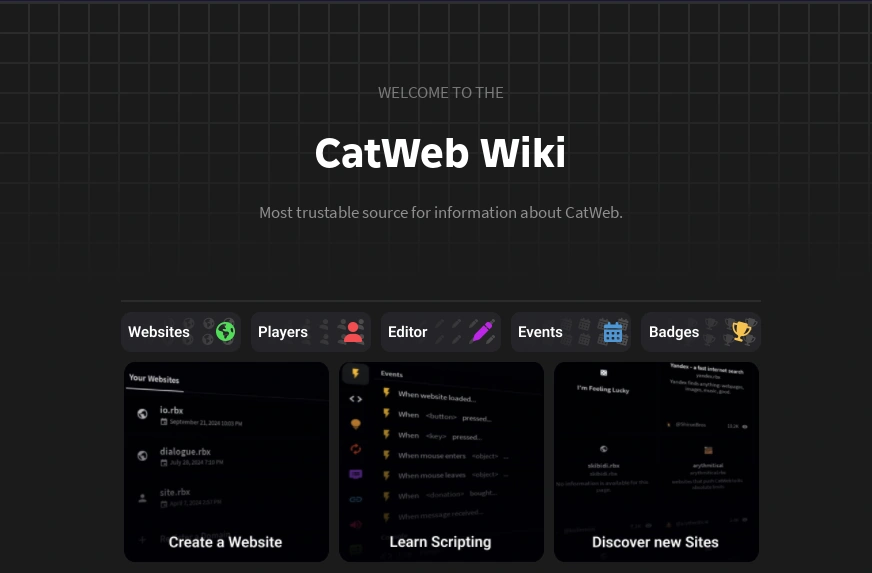The image size is (872, 573).
Task: Click the globe icon beside dialogue.rbx
Action: click(142, 456)
